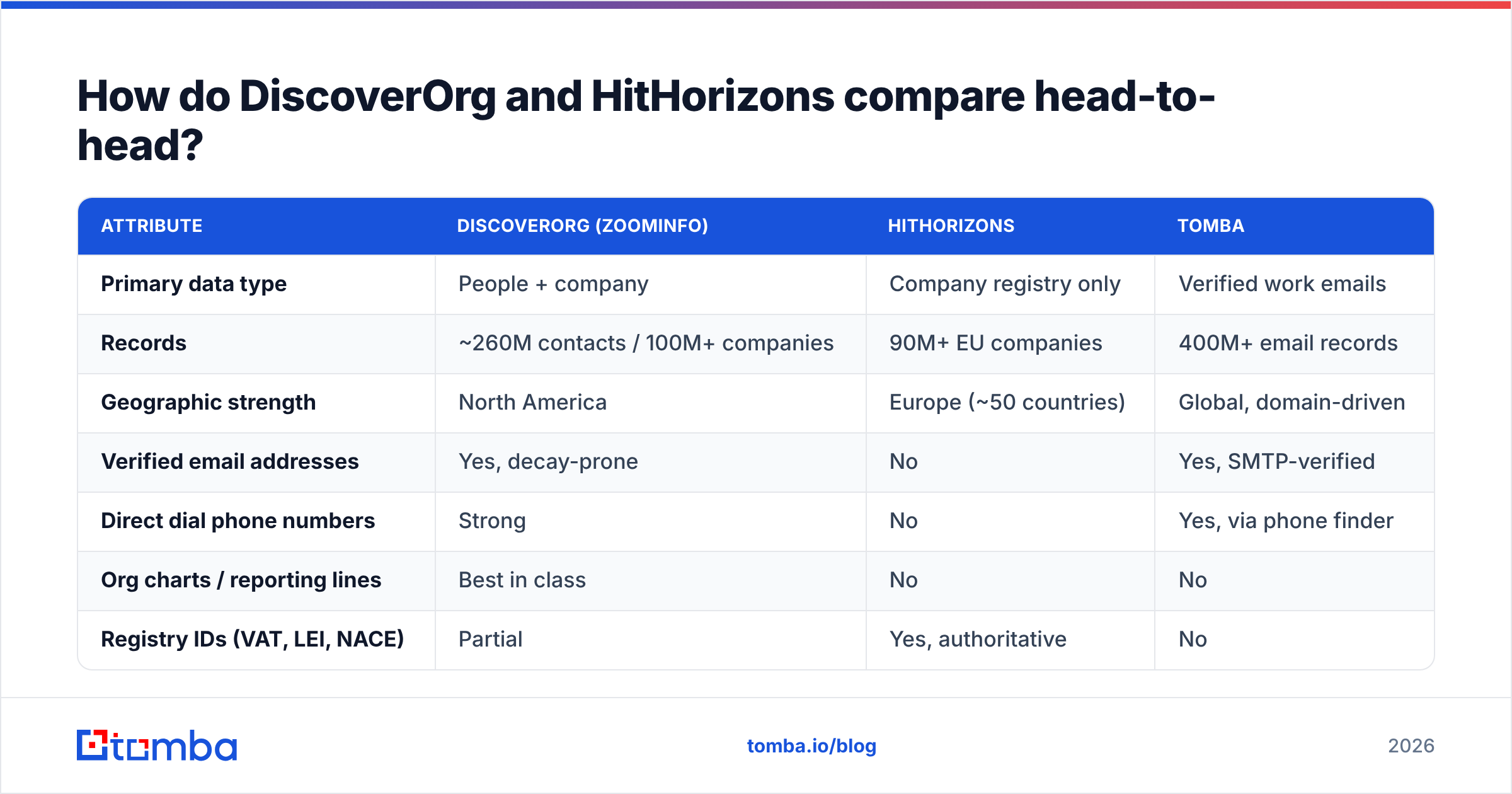
Task: Click the 'Company registry only' cell
Action: pos(1005,284)
